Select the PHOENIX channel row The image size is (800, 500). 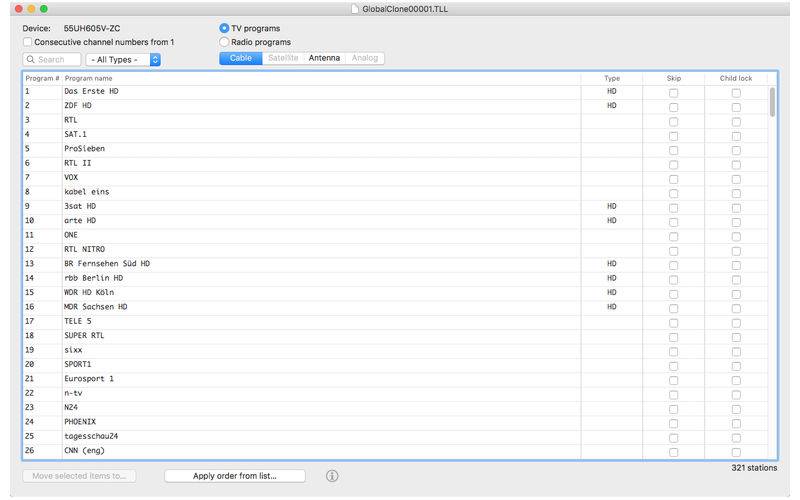point(395,422)
